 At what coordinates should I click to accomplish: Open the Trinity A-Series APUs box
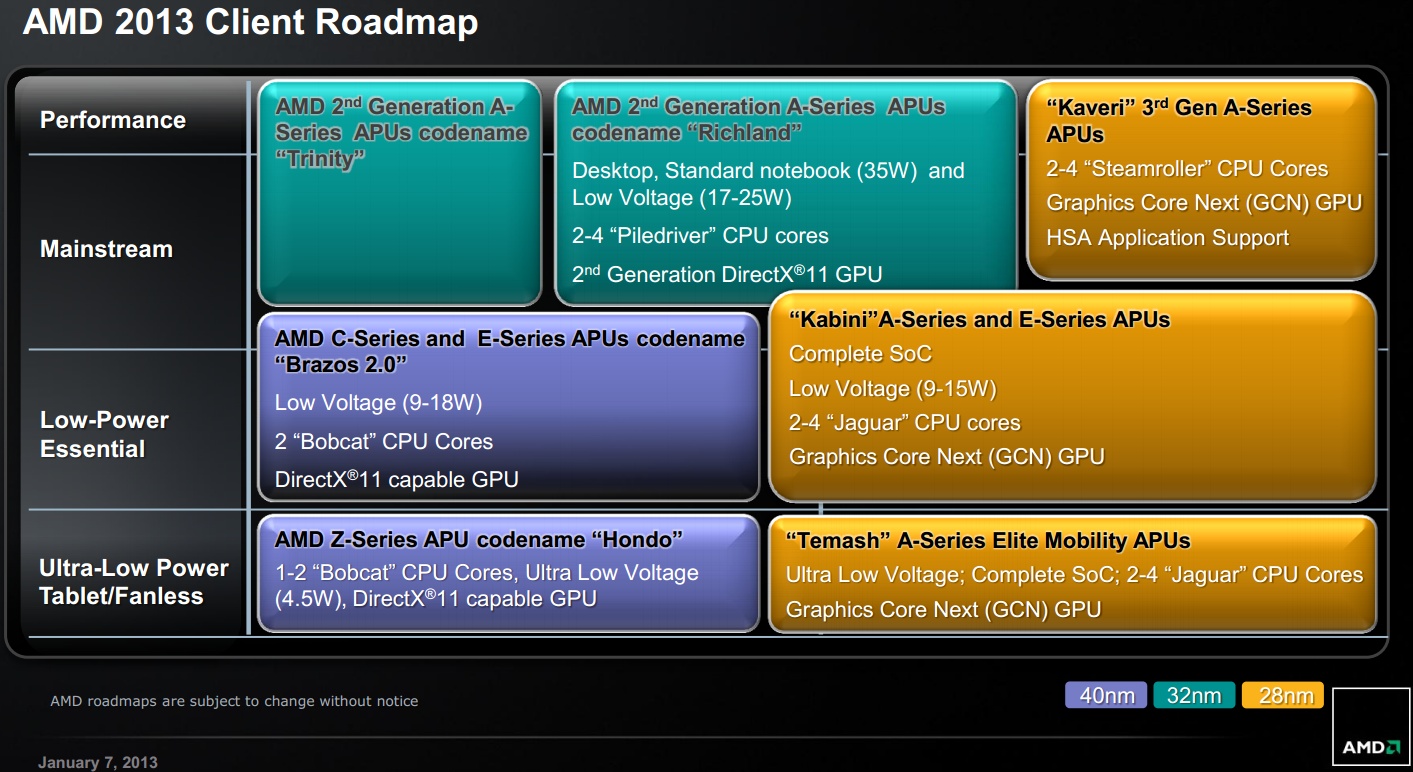point(400,192)
